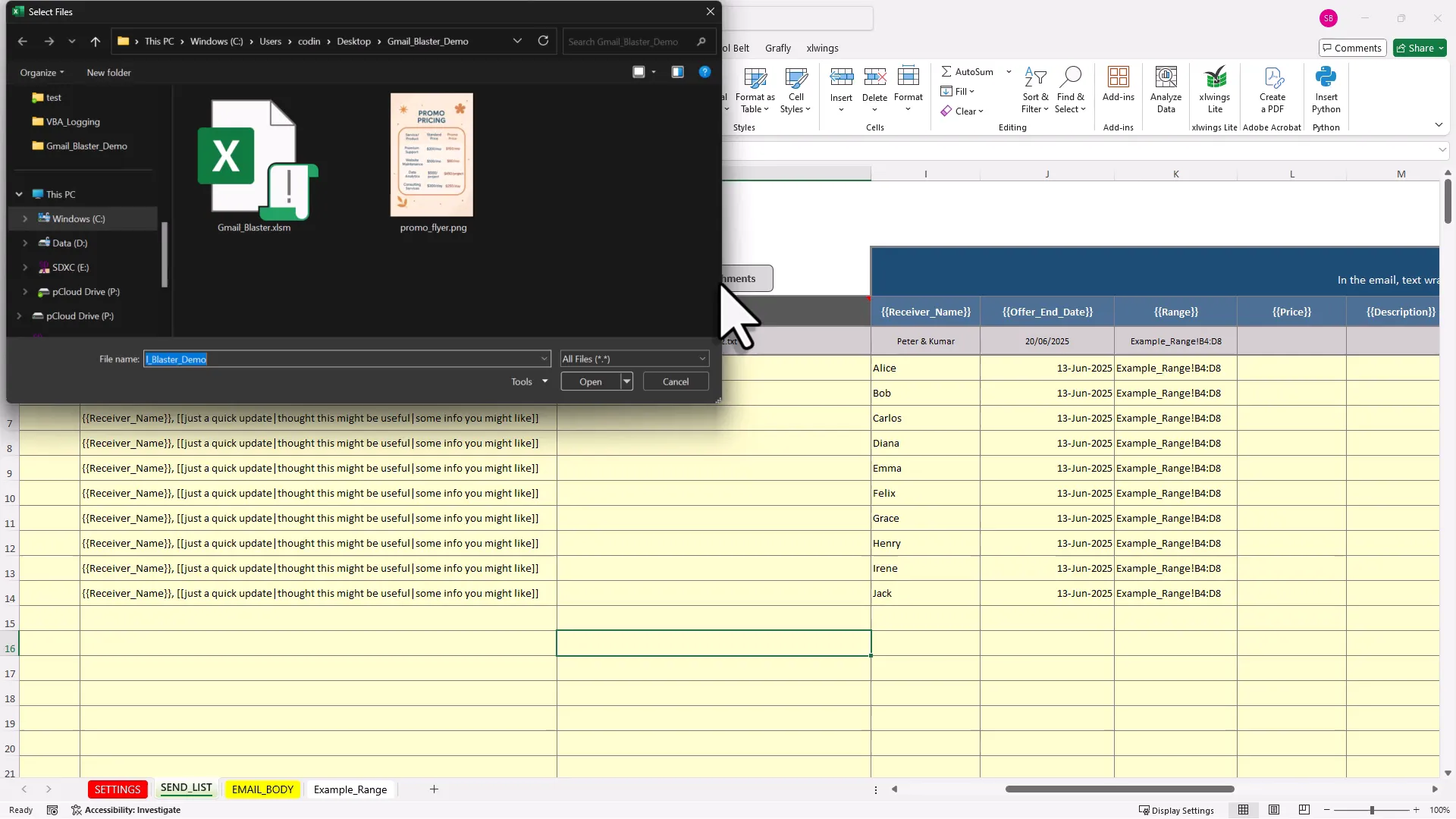Click the Delete cells icon
The image size is (1456, 819).
(875, 89)
